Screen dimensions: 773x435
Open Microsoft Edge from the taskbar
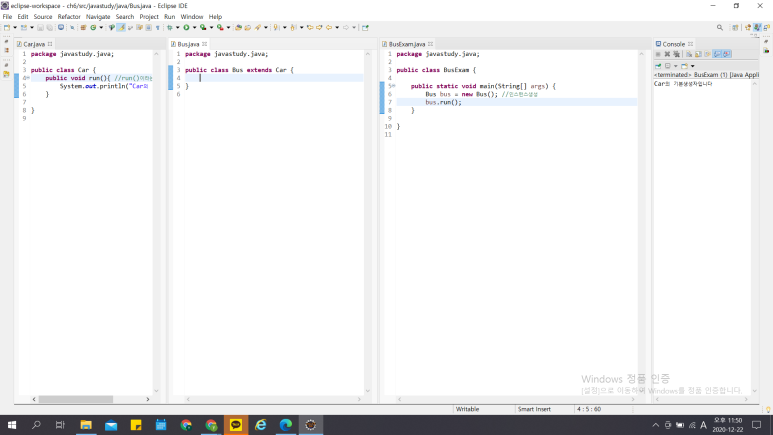pyautogui.click(x=285, y=425)
